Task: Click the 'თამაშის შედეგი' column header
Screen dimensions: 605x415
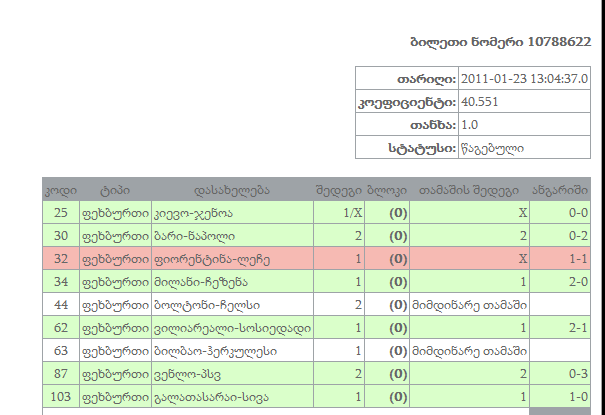Action: click(469, 190)
